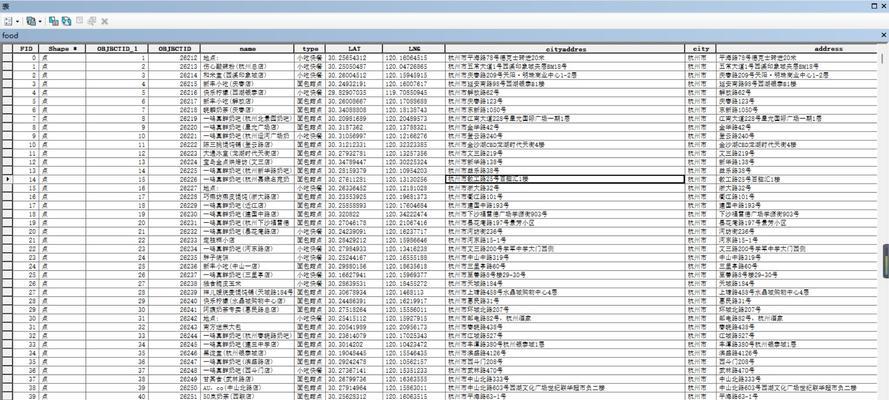This screenshot has width=889, height=400.
Task: Click the LNG cell in FID 22 row
Action: coord(414,249)
